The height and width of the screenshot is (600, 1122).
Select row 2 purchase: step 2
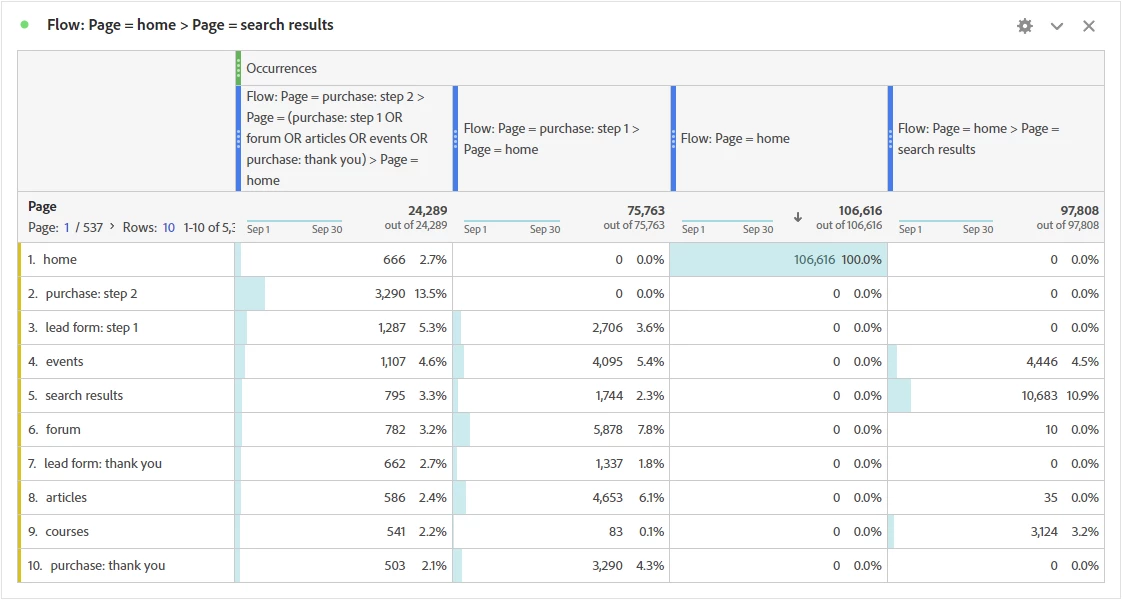127,293
